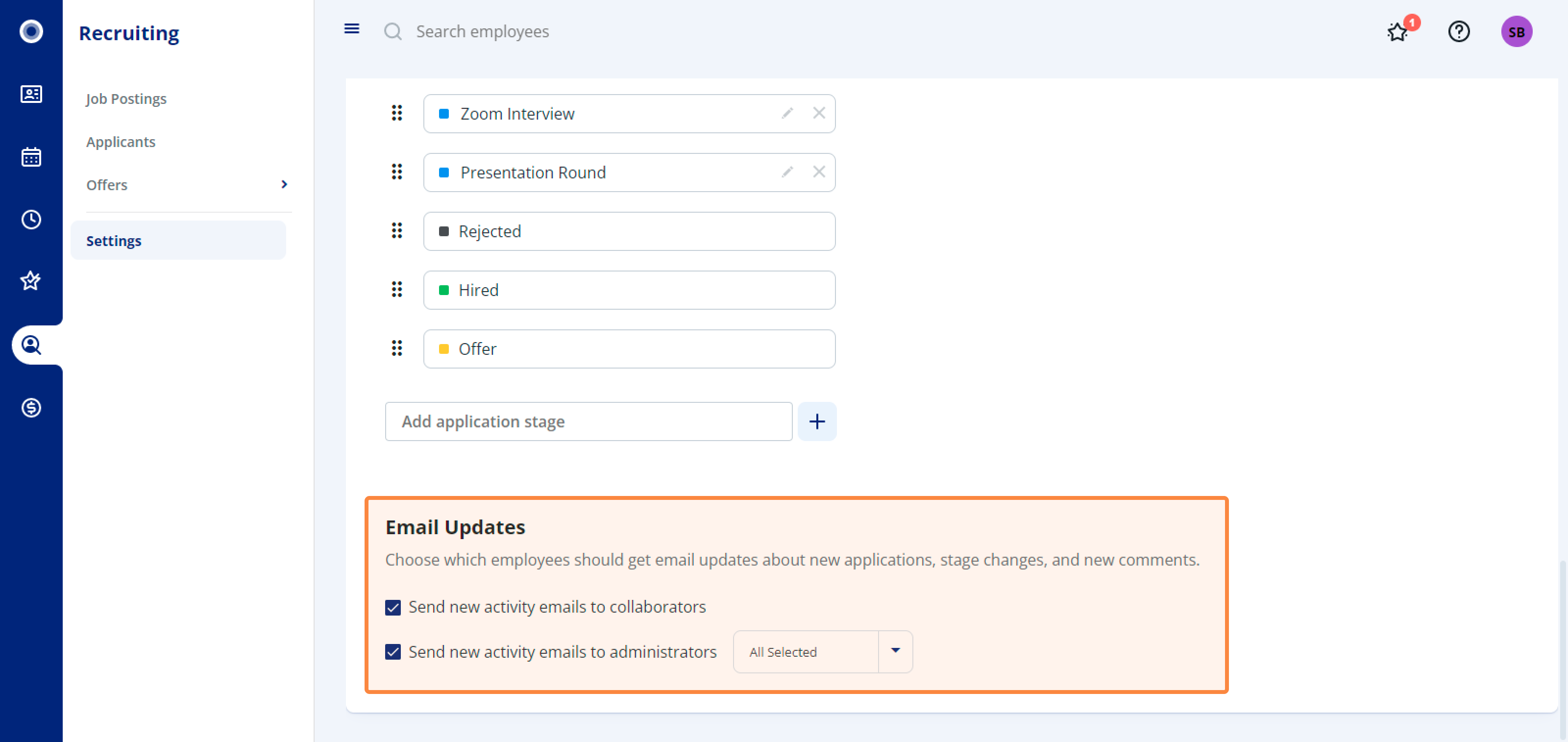Select the Presentation Round stage label
The image size is (1568, 742).
tap(533, 173)
